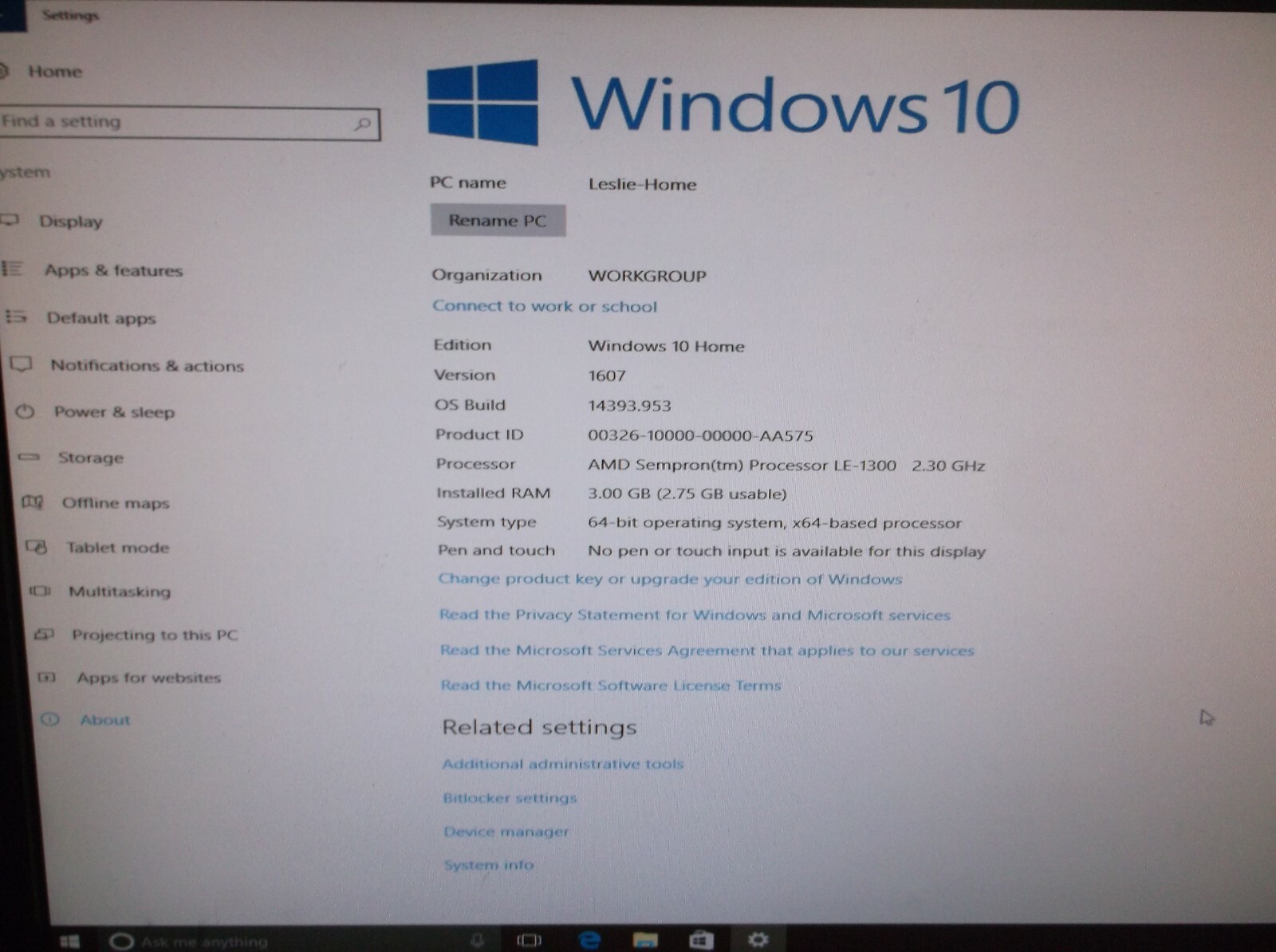Open Apps for websites page
This screenshot has height=952, width=1276.
148,678
